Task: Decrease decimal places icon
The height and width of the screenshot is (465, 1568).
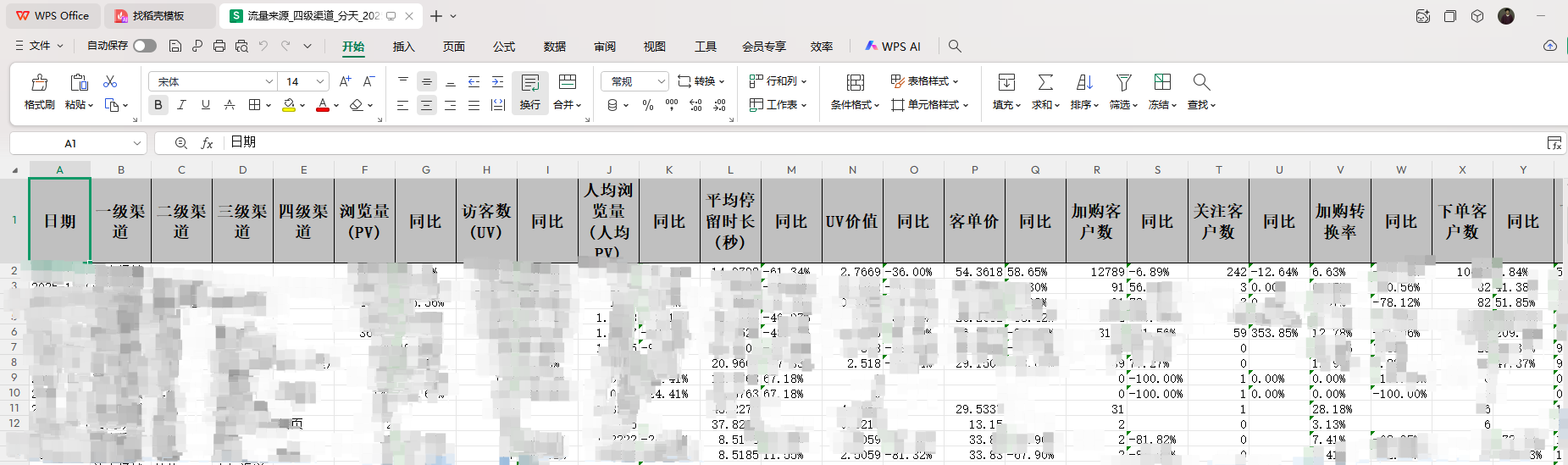Action: point(719,105)
